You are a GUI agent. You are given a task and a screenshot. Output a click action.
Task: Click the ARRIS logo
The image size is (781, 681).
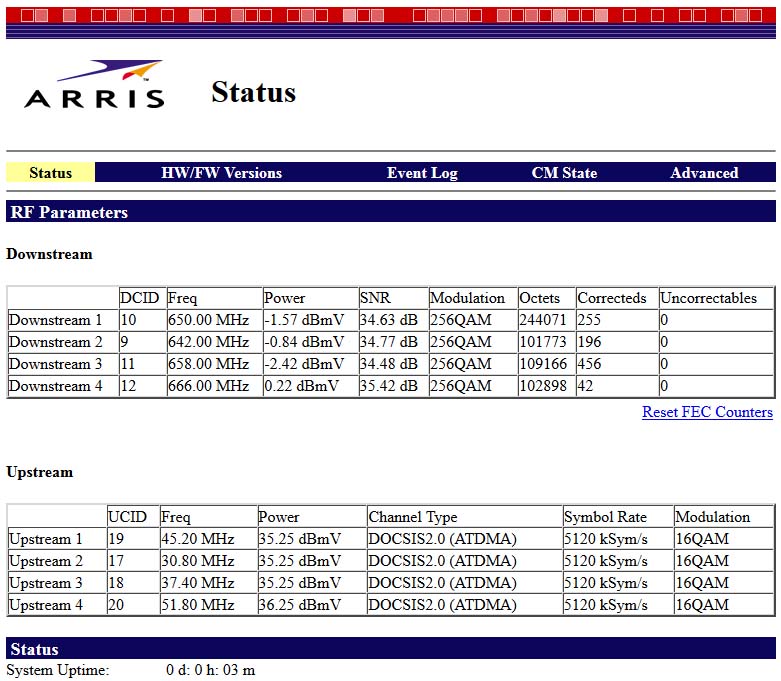pyautogui.click(x=94, y=85)
